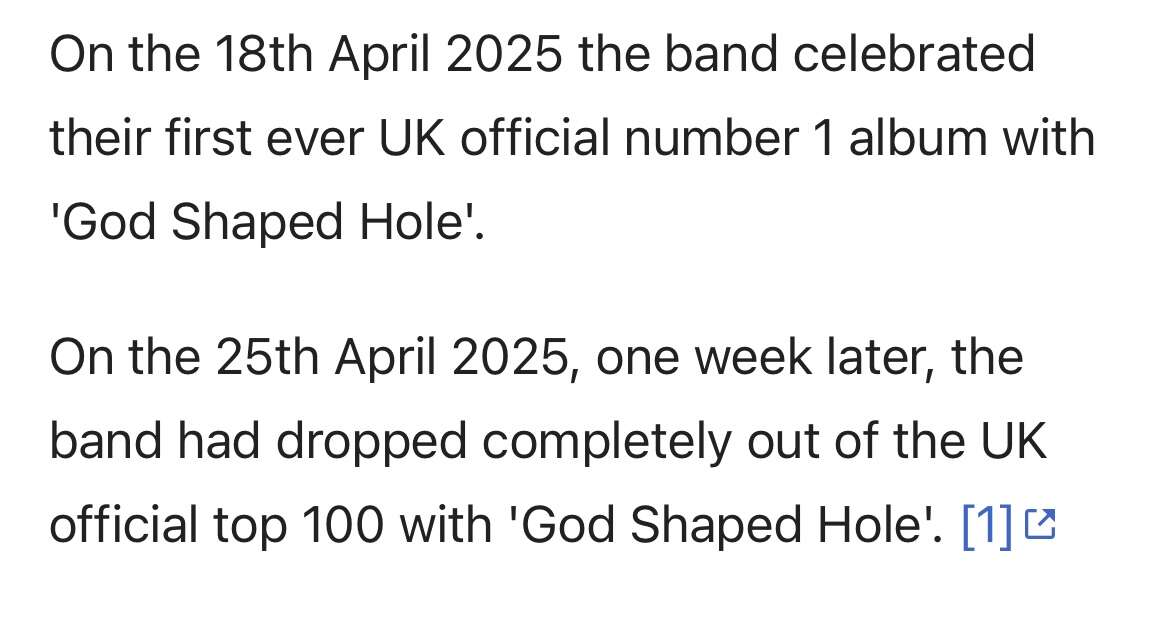Click the external link arrow icon
Screen dimensions: 1159x620
(x=1041, y=525)
